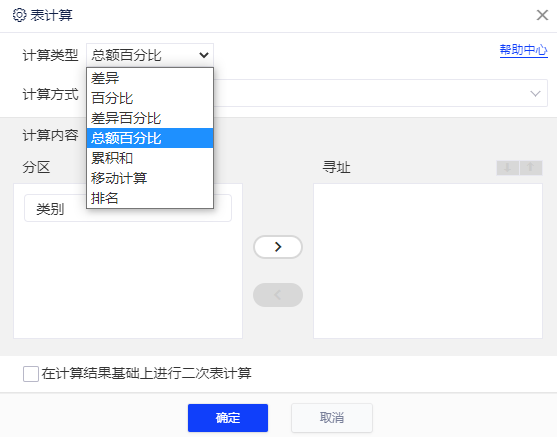Click the gear icon beside 表计算 title
This screenshot has height=437, width=557.
click(19, 15)
